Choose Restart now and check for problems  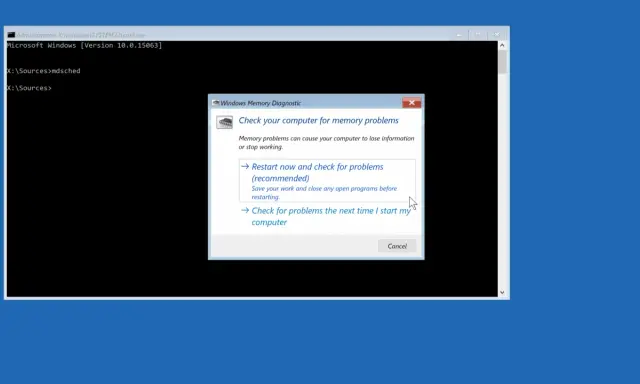click(327, 181)
